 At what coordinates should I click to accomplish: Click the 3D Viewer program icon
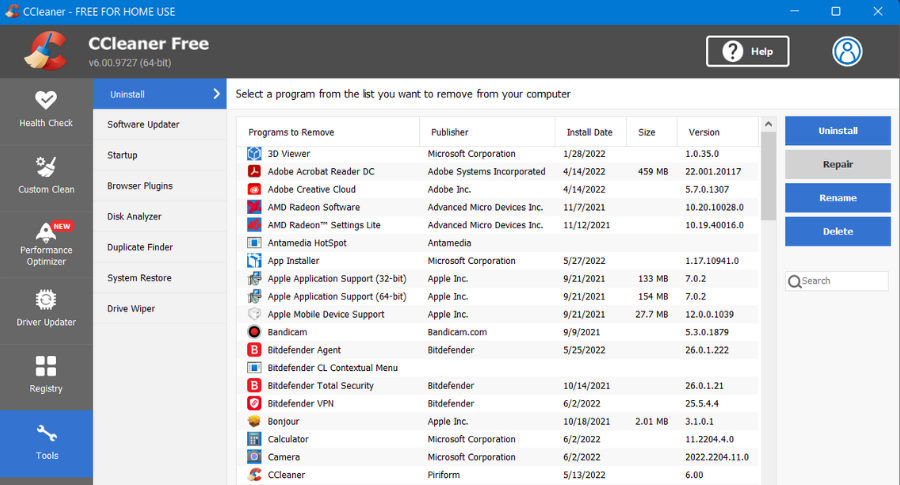pyautogui.click(x=254, y=154)
